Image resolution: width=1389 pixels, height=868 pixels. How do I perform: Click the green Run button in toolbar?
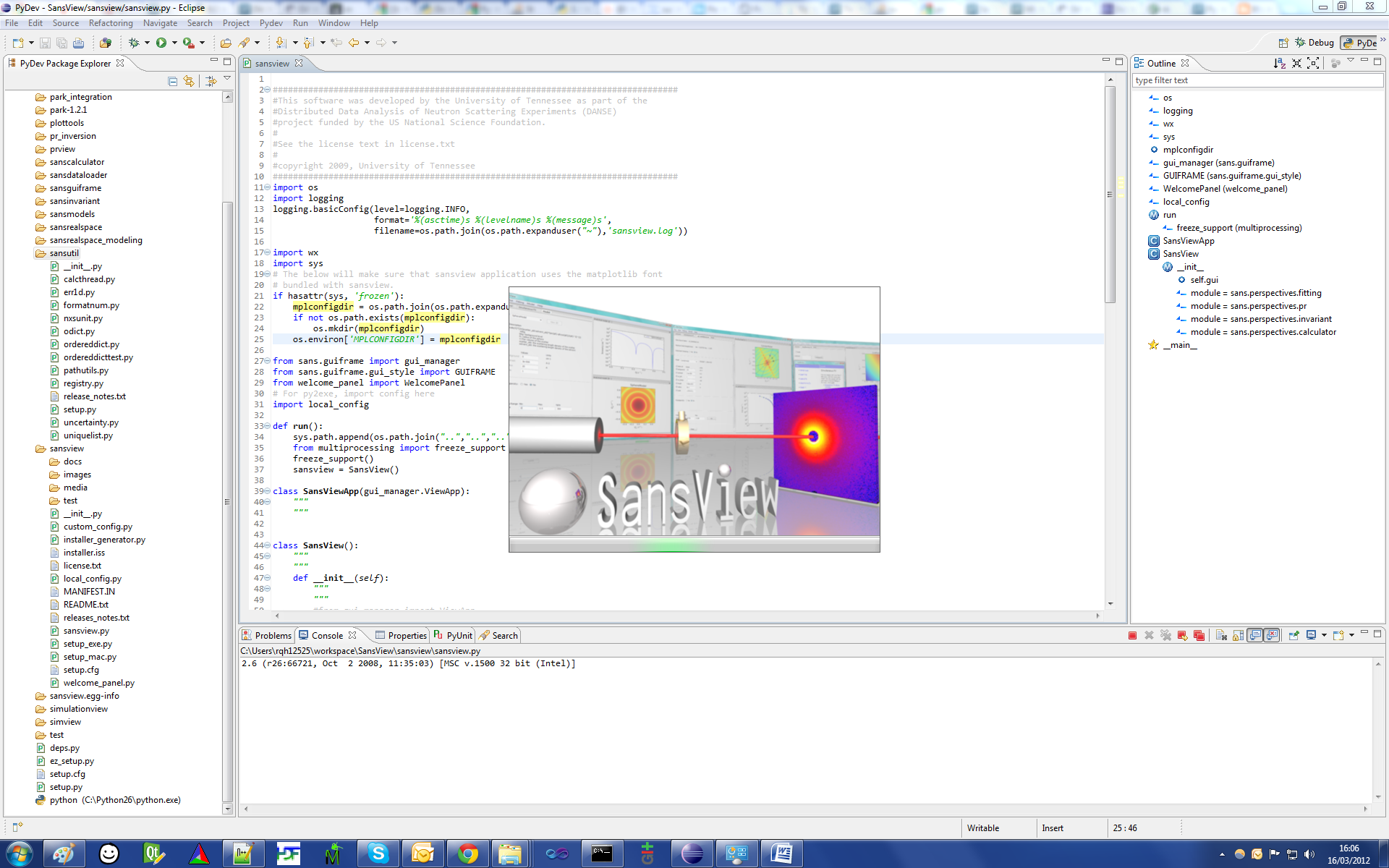tap(161, 43)
